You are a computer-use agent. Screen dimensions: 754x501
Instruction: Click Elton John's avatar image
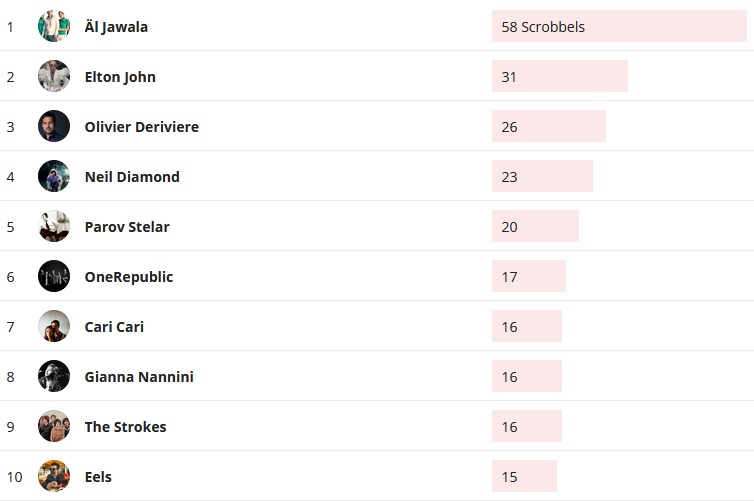[54, 76]
